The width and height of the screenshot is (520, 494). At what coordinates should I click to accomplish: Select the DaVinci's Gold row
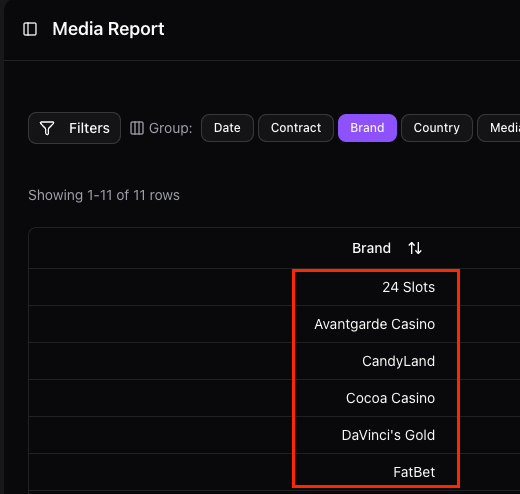click(274, 435)
